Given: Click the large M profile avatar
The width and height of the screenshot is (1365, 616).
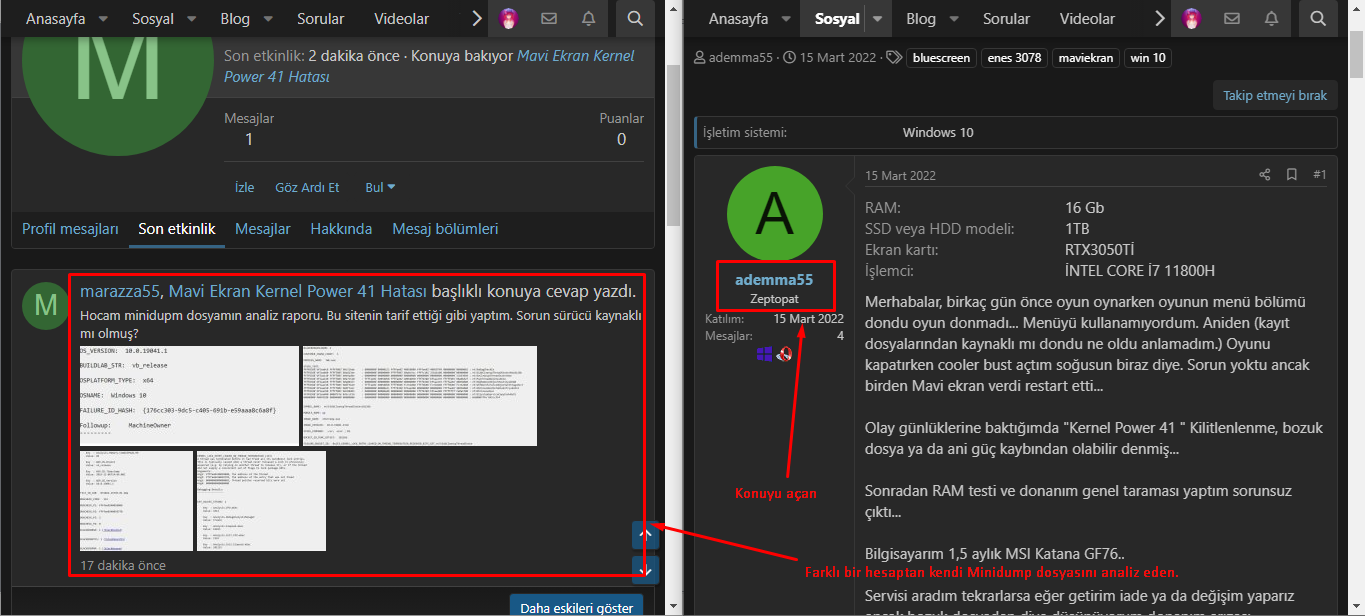Looking at the screenshot, I should (117, 88).
